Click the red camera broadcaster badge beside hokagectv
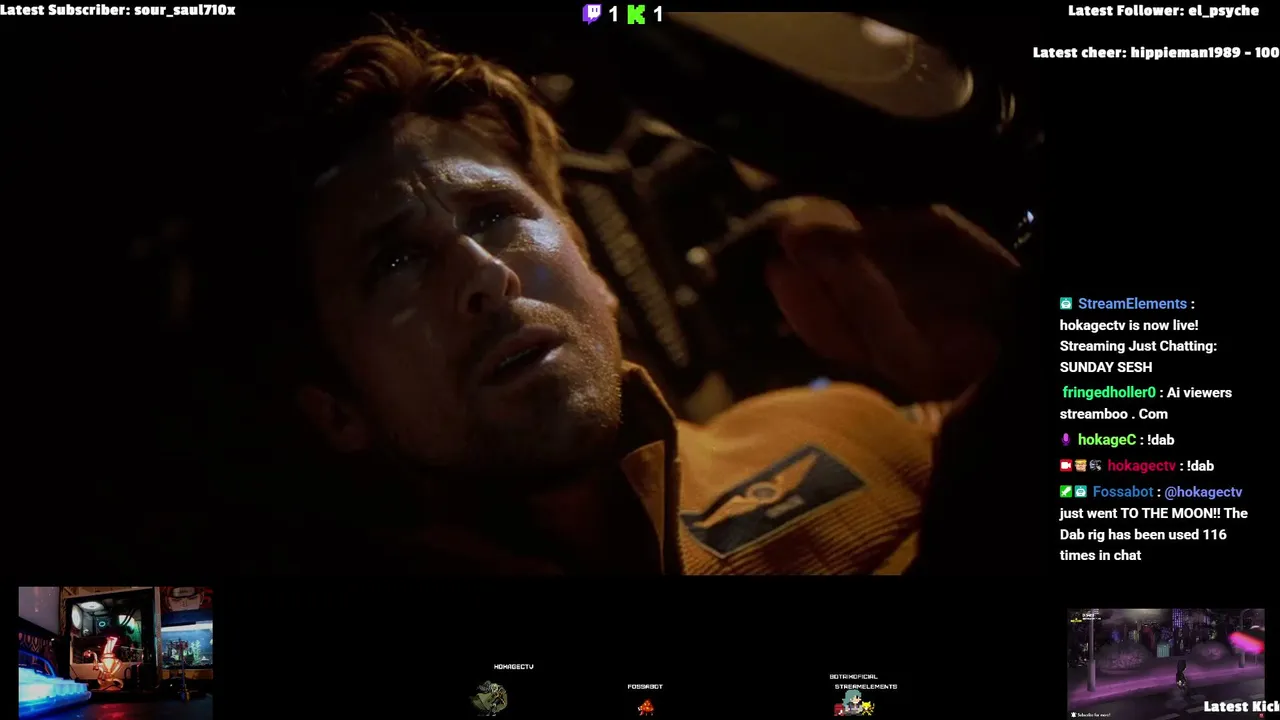 coord(1066,466)
